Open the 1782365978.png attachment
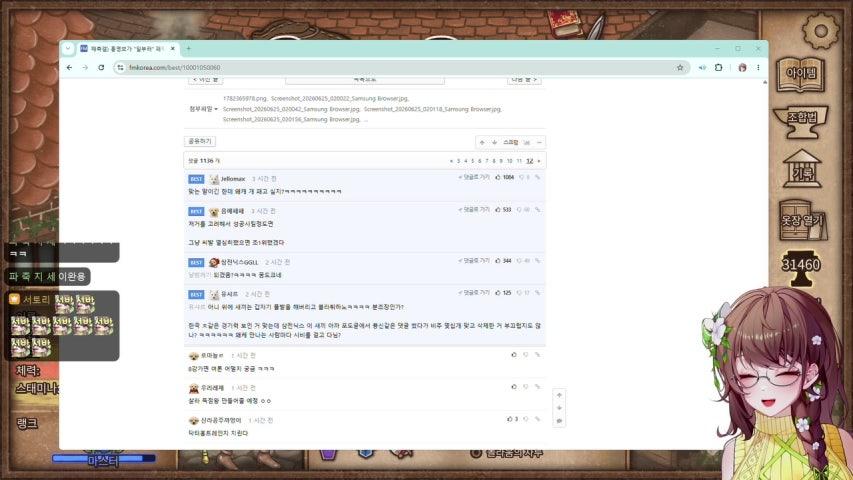This screenshot has width=853, height=480. point(245,99)
